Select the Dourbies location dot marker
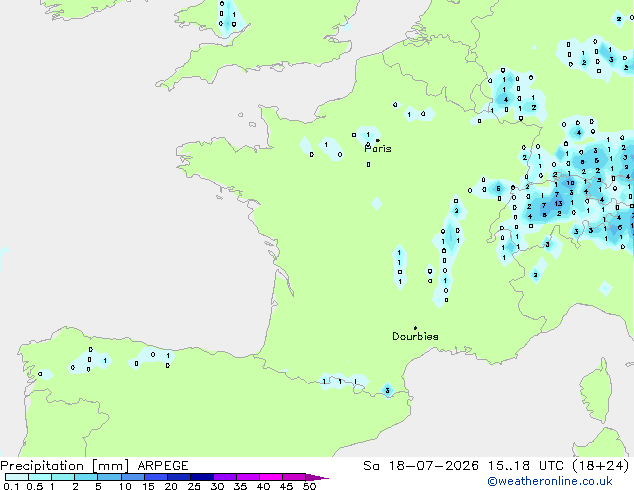The height and width of the screenshot is (490, 634). 415,328
